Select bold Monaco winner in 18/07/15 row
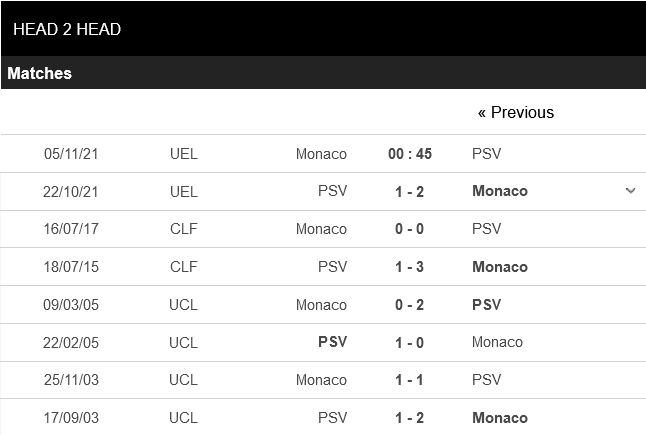 (x=500, y=267)
